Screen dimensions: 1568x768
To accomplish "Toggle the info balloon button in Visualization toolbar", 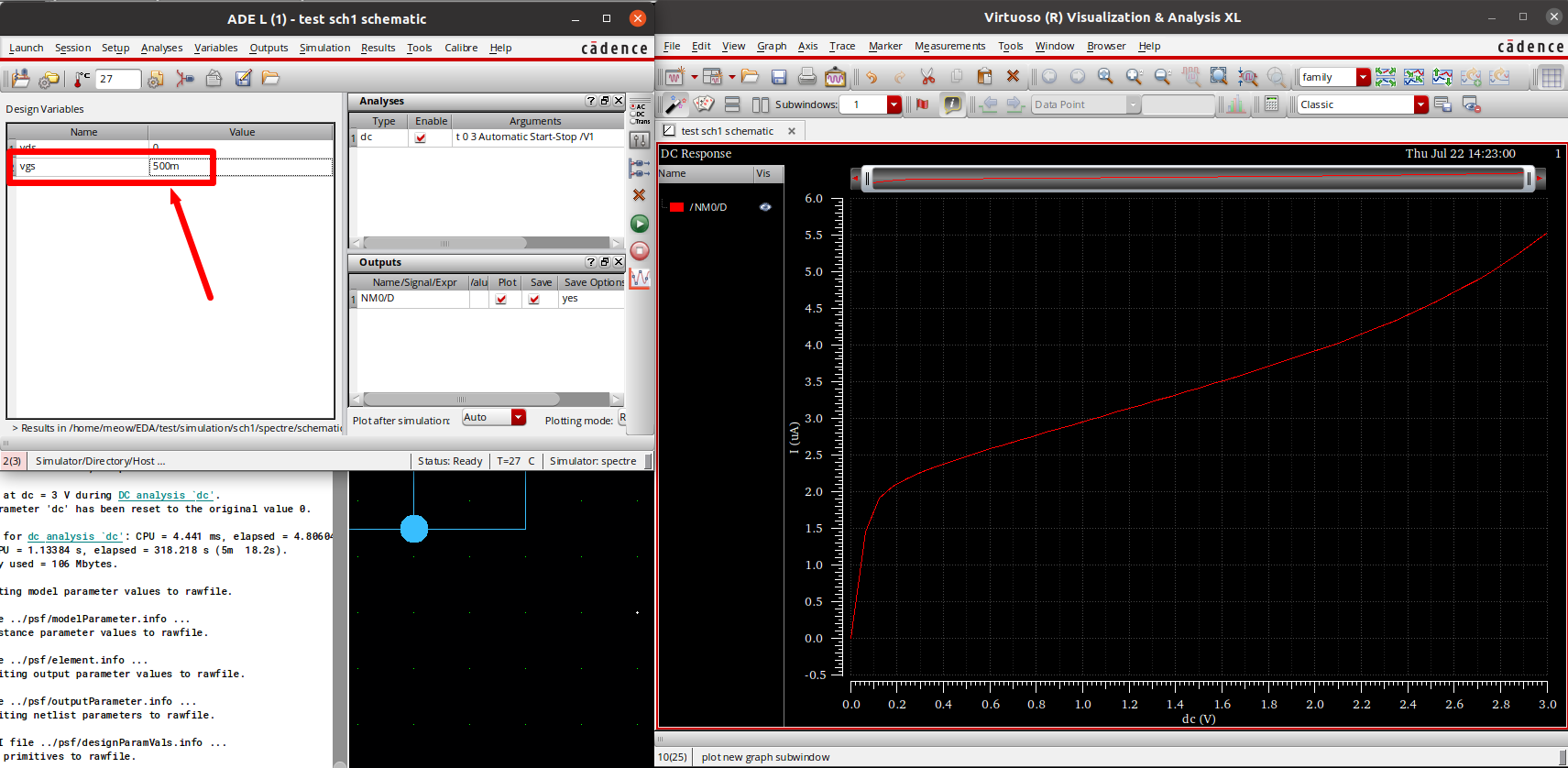I will click(952, 104).
